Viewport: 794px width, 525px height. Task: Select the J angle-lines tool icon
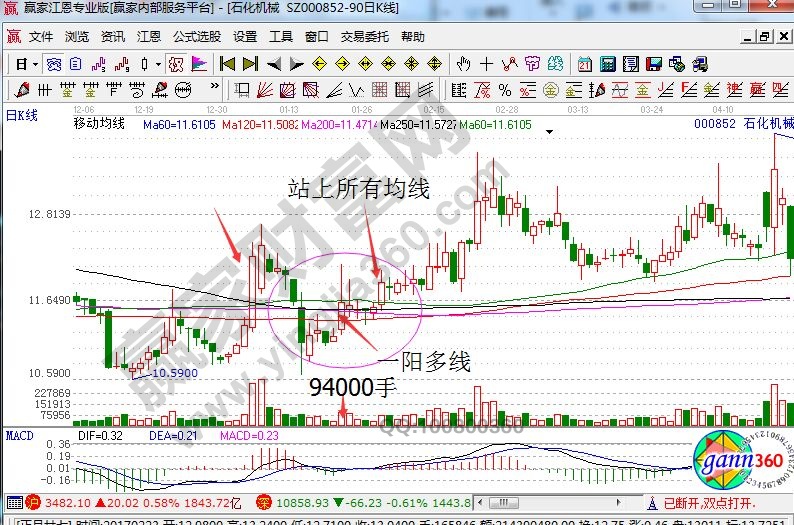pos(665,90)
